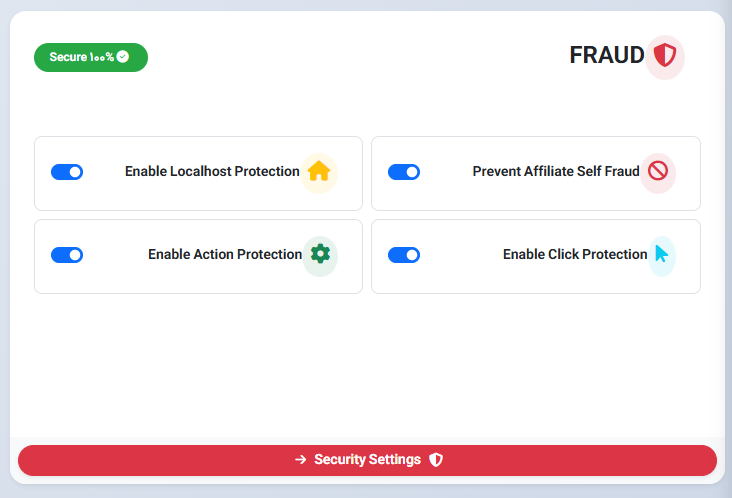Click the checkmark icon in Secure badge

pyautogui.click(x=123, y=57)
